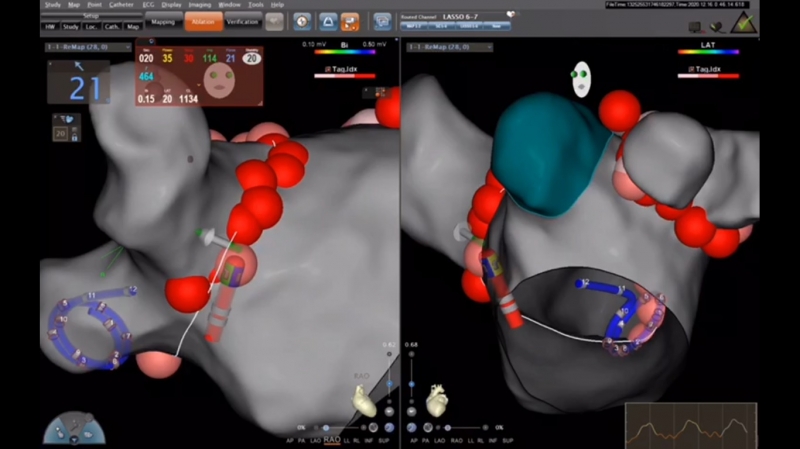This screenshot has height=449, width=800.
Task: Open the left 1-ReMap map selector dropdown
Action: pos(87,47)
